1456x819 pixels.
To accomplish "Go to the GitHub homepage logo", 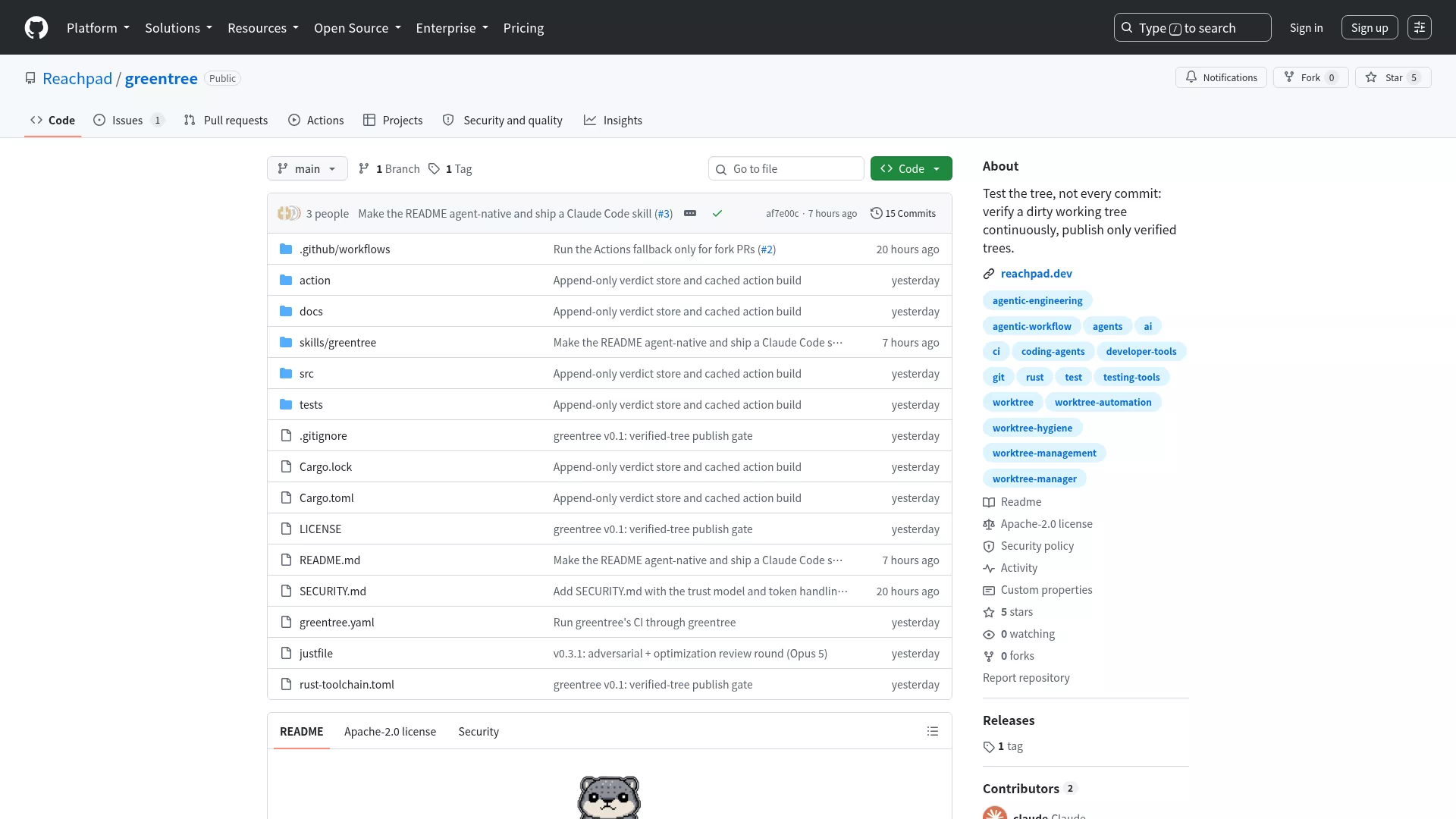I will tap(36, 28).
